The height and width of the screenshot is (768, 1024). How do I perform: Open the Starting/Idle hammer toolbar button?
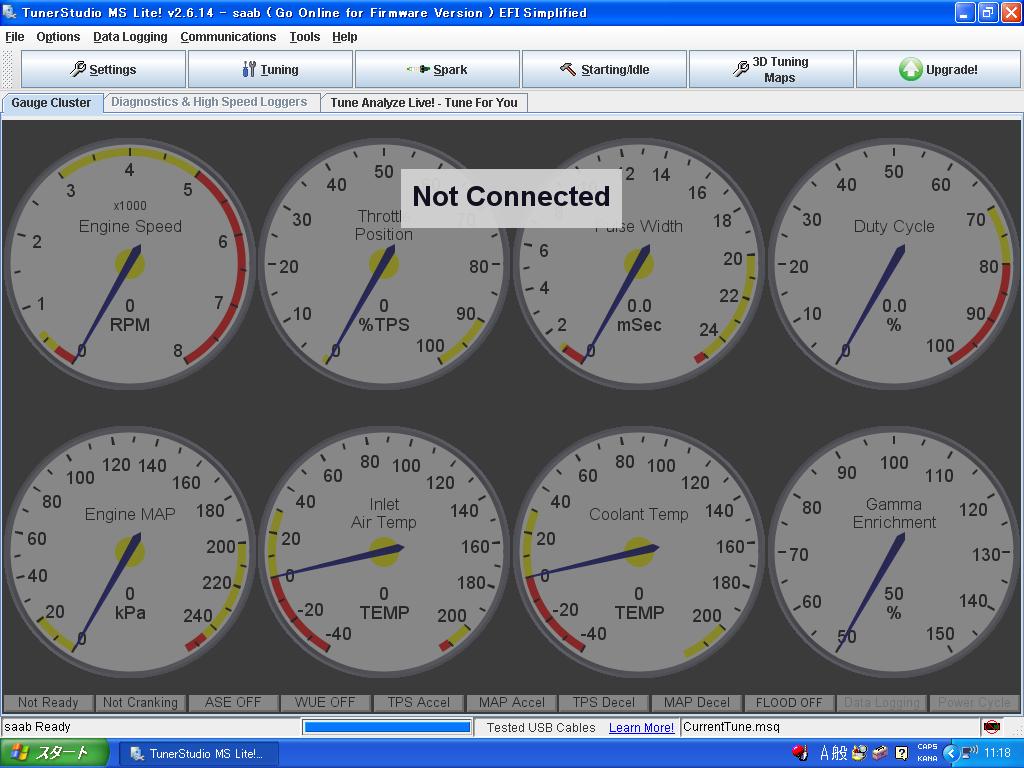point(604,70)
